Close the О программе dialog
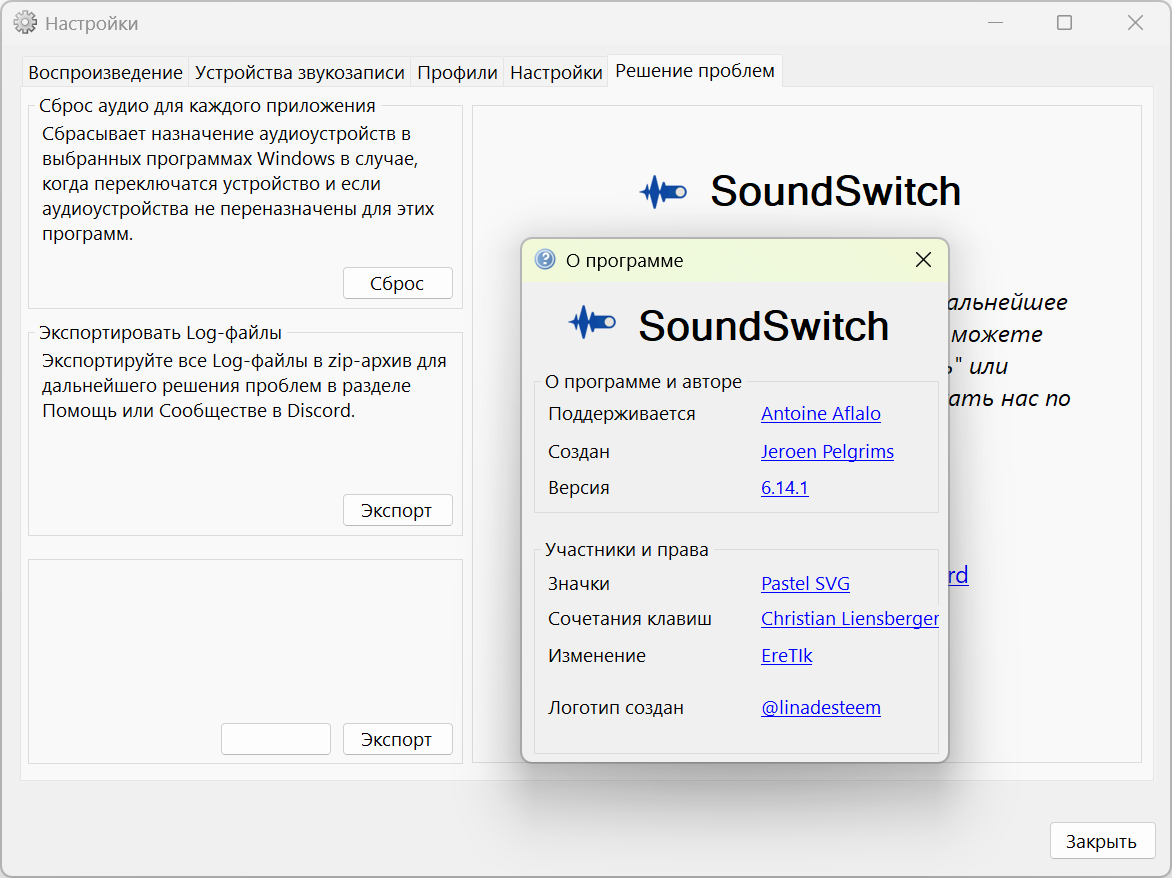This screenshot has width=1172, height=878. coord(923,259)
